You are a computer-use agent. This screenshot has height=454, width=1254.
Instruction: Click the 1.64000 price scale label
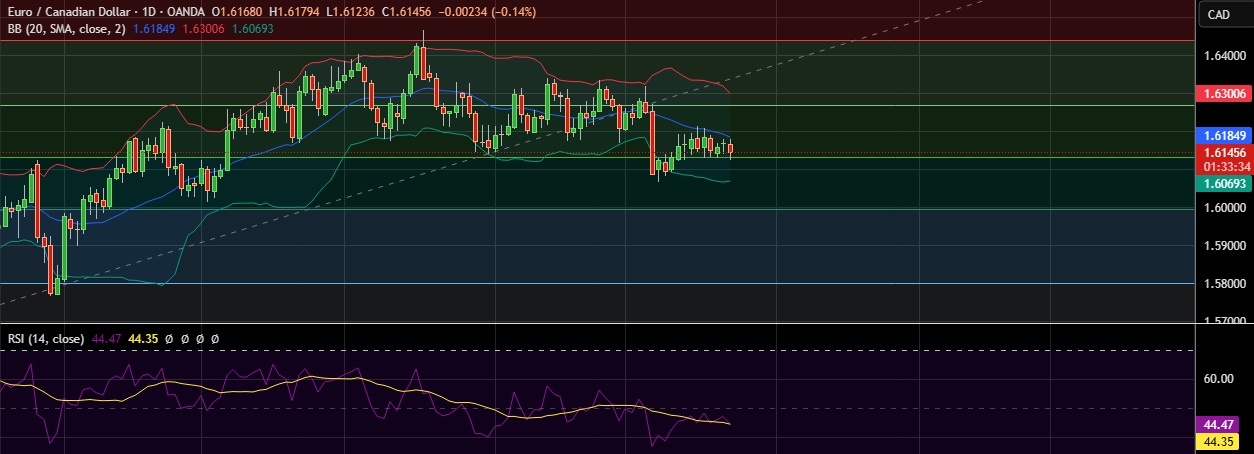1224,56
